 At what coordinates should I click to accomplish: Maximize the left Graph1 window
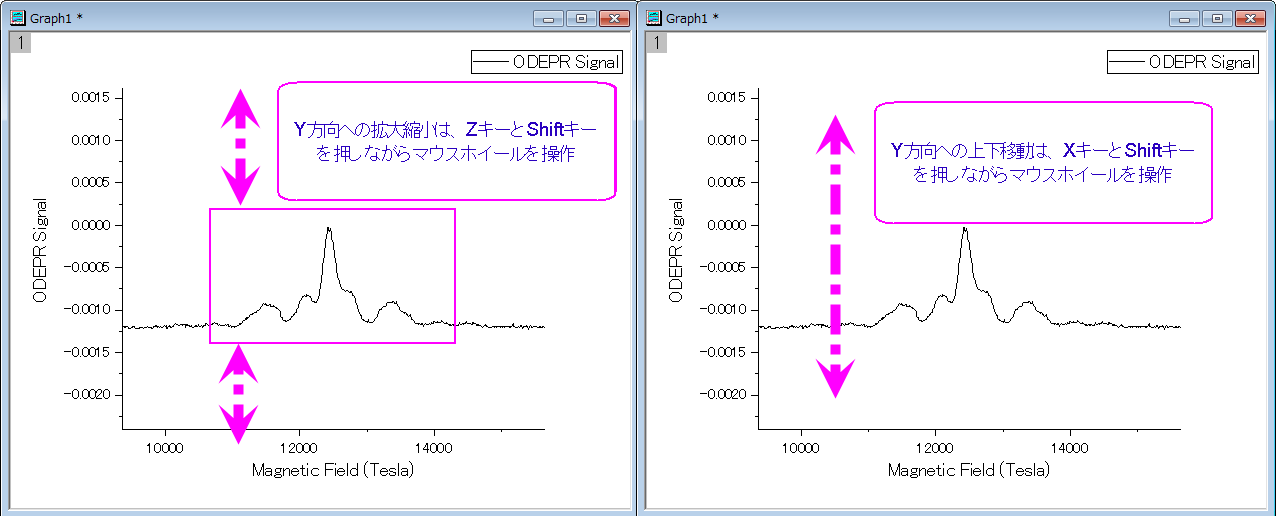click(581, 18)
